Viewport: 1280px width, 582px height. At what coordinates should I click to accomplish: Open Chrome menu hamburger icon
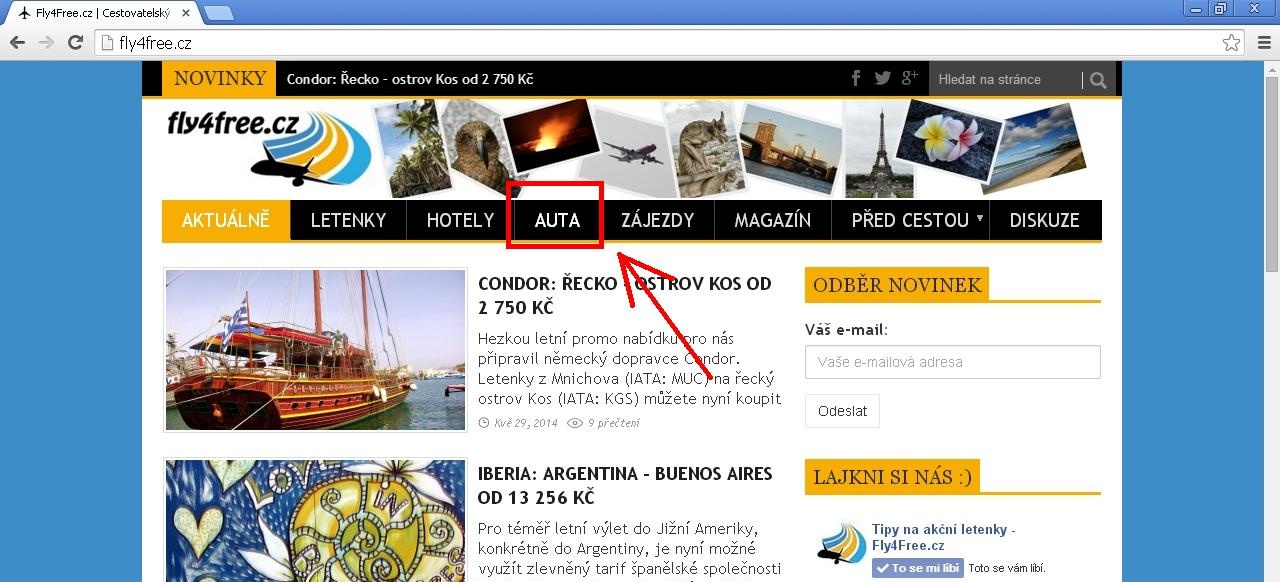1264,43
